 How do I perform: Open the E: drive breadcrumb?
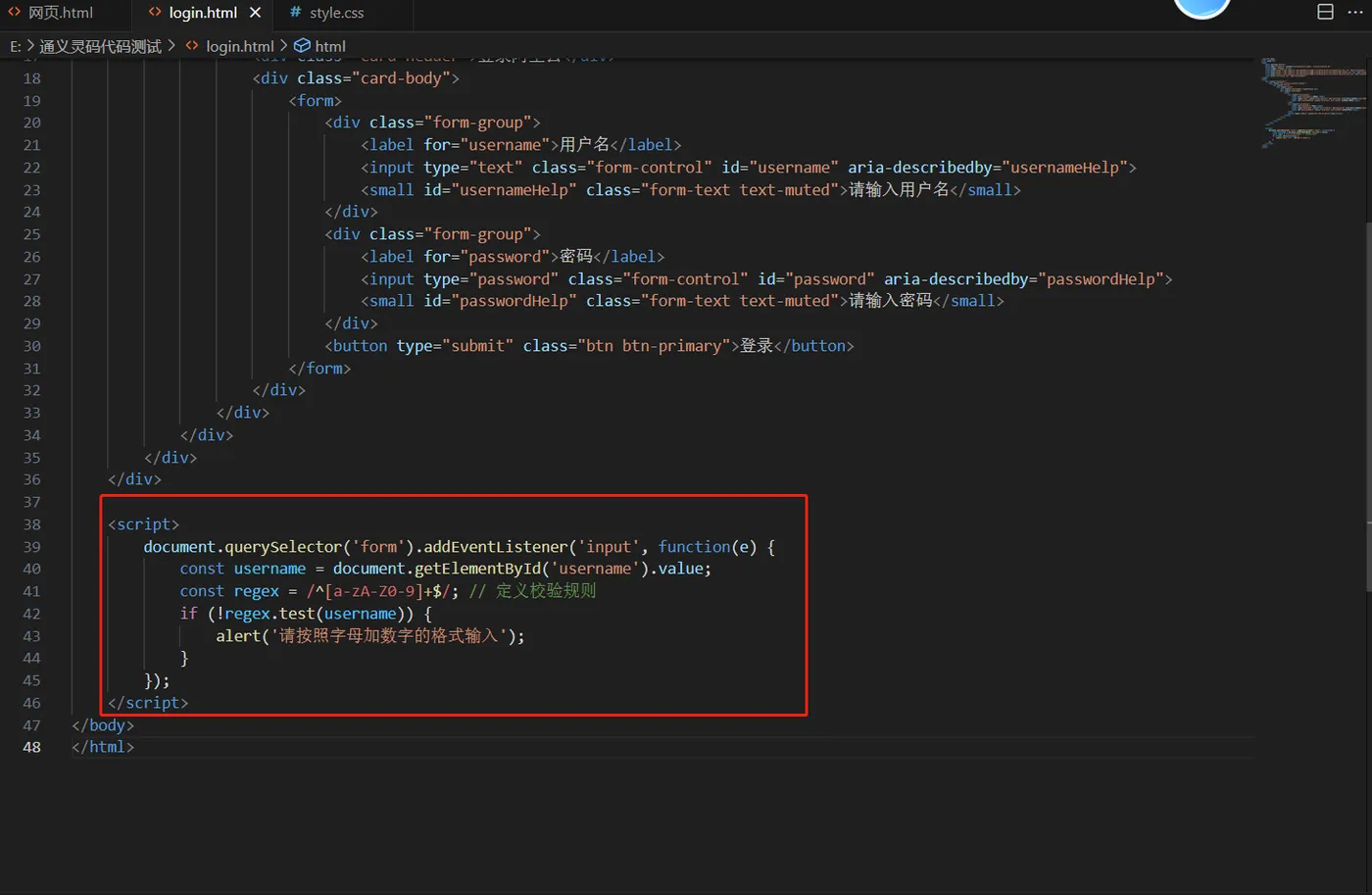pos(16,46)
